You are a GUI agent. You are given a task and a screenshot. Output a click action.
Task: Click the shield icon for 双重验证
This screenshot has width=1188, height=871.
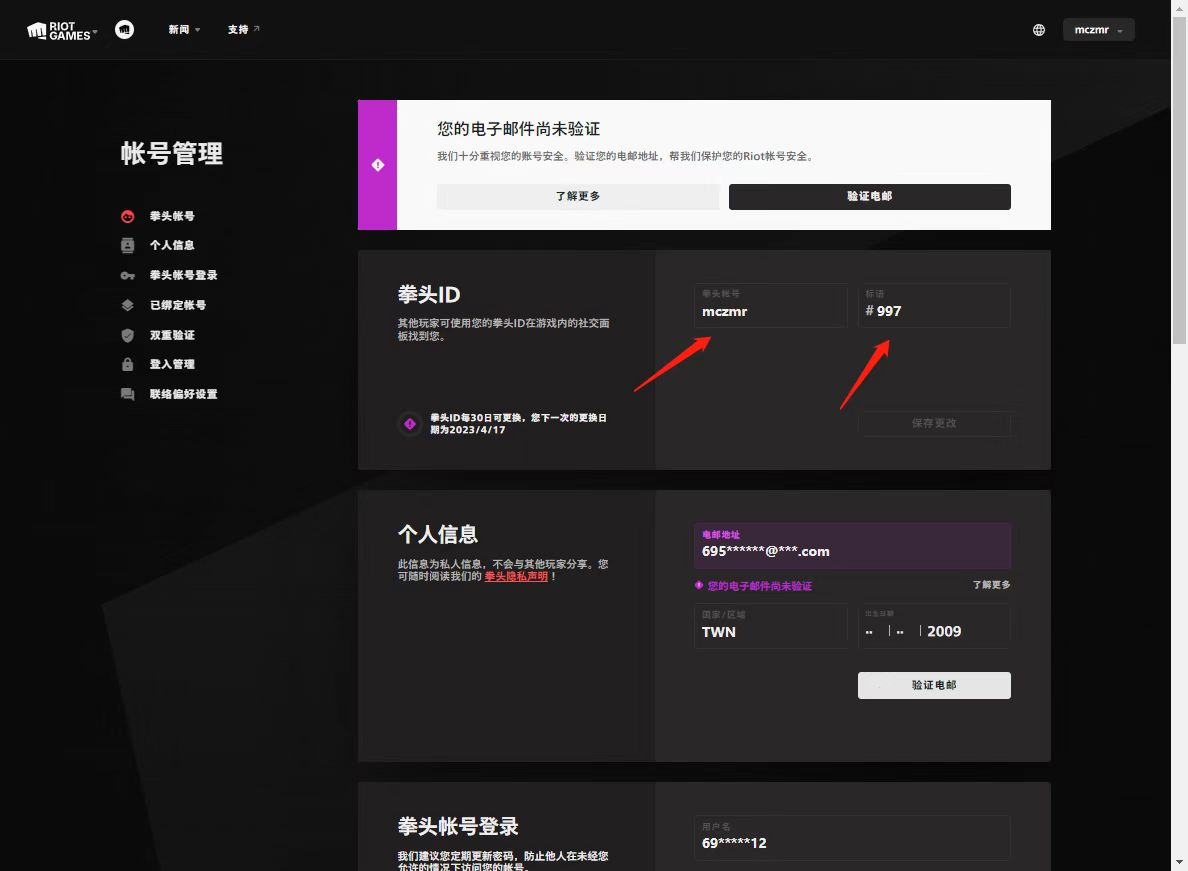click(x=127, y=335)
